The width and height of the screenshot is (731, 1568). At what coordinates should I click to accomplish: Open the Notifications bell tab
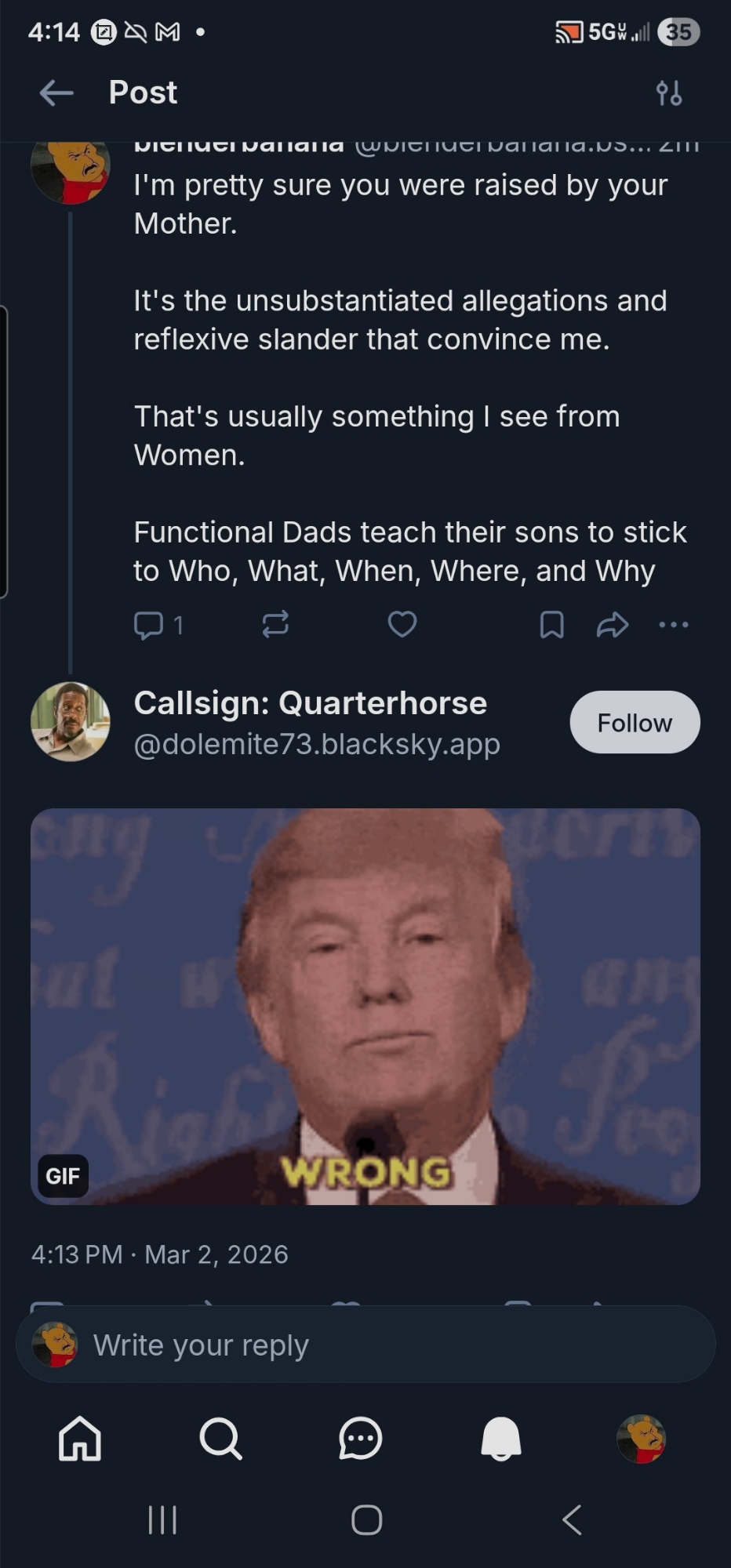pos(500,1439)
